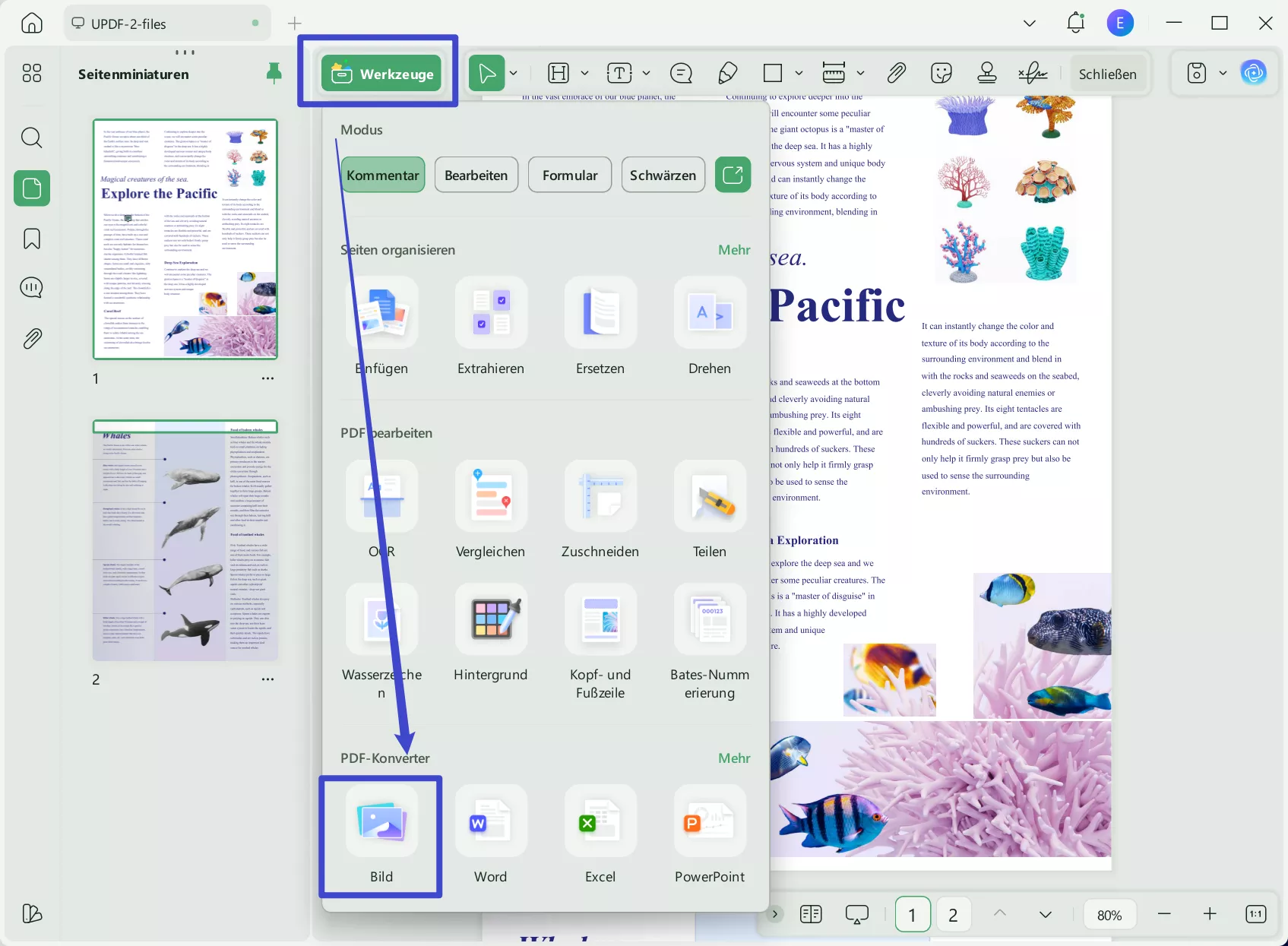1288x946 pixels.
Task: Open the Hintergrund background tool
Action: (491, 633)
